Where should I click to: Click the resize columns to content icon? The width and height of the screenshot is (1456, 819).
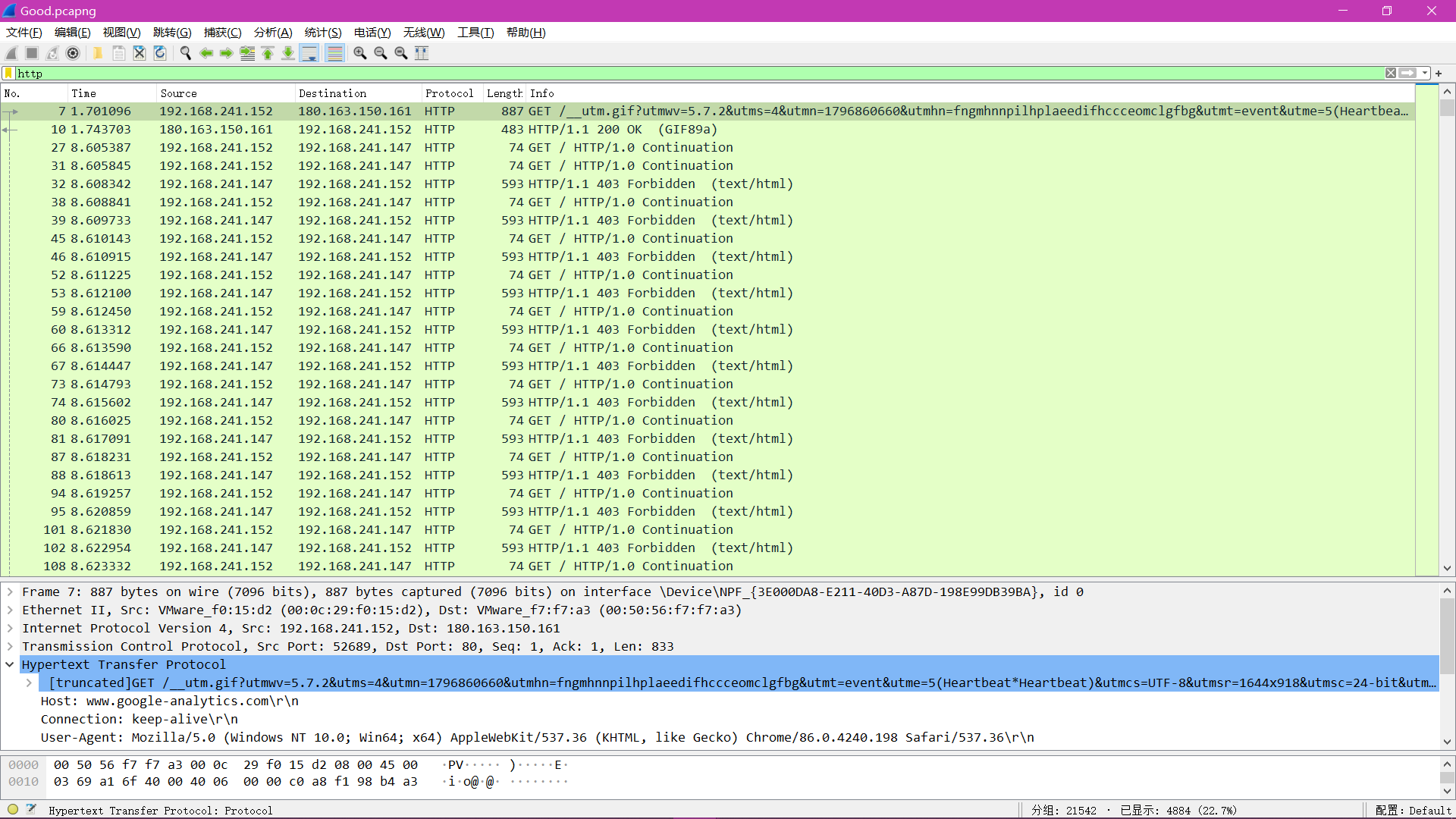(x=422, y=53)
